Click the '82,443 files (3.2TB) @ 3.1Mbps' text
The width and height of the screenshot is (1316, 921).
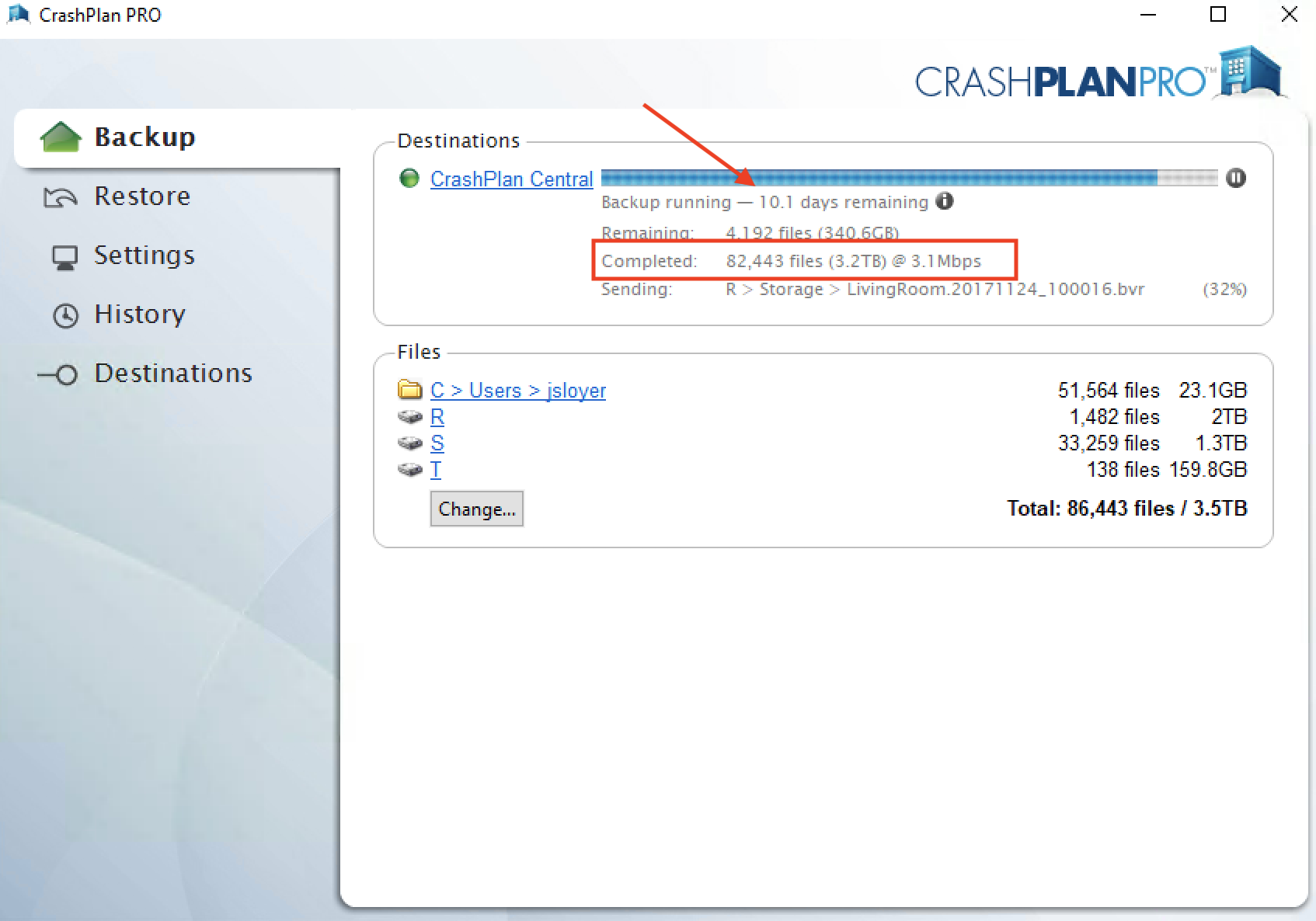click(854, 261)
